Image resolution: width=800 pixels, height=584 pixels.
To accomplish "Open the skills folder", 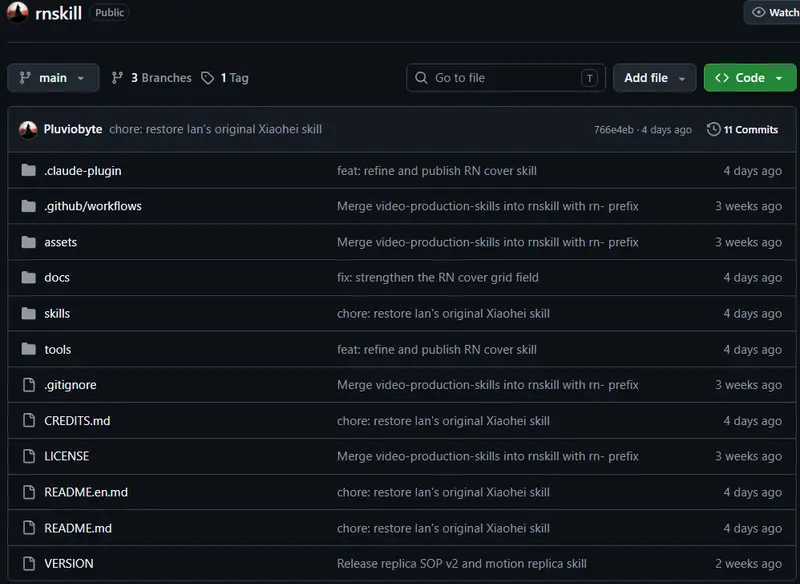I will [57, 313].
